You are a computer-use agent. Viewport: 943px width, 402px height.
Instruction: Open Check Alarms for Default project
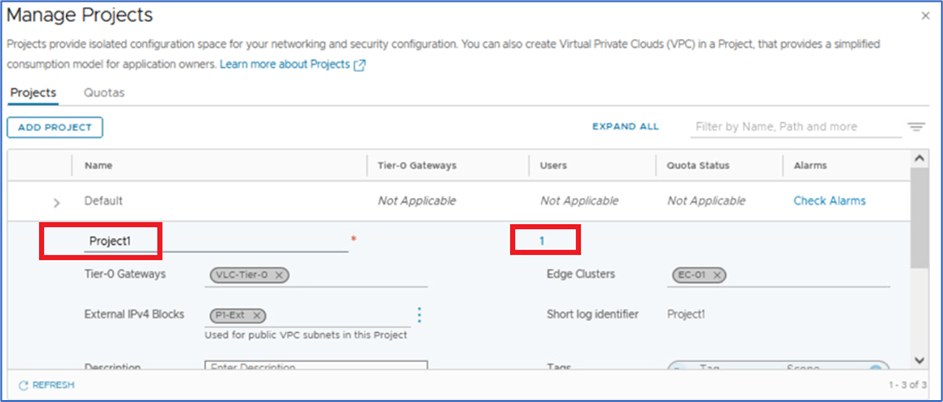coord(829,201)
